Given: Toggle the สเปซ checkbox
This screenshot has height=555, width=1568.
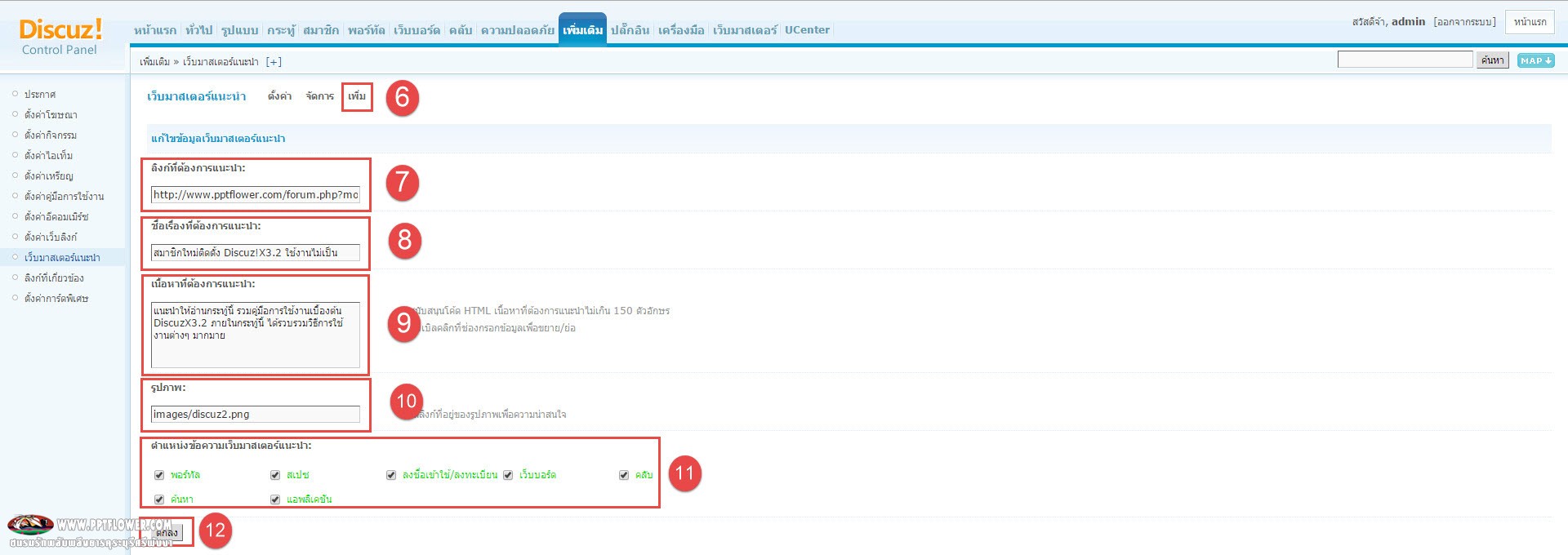Looking at the screenshot, I should coord(275,475).
